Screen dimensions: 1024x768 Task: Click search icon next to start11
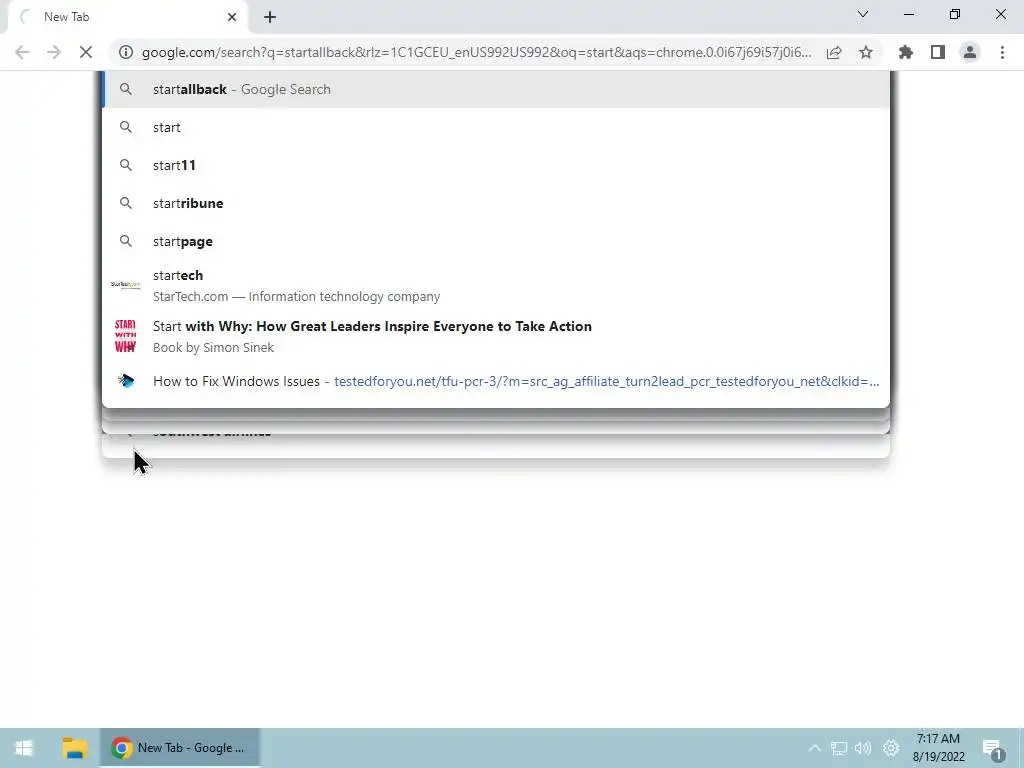(126, 165)
